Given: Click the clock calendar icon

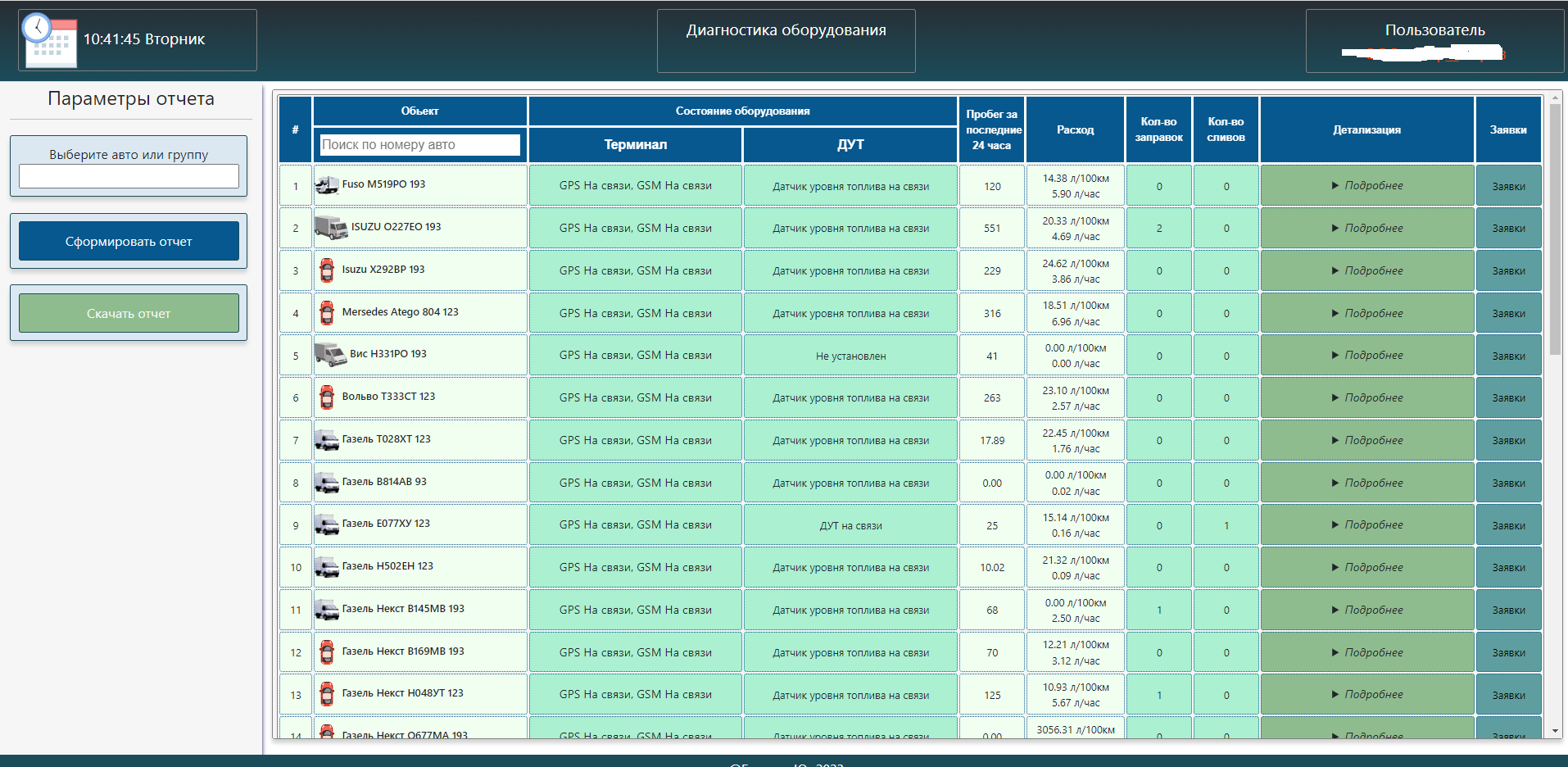Looking at the screenshot, I should pyautogui.click(x=49, y=40).
